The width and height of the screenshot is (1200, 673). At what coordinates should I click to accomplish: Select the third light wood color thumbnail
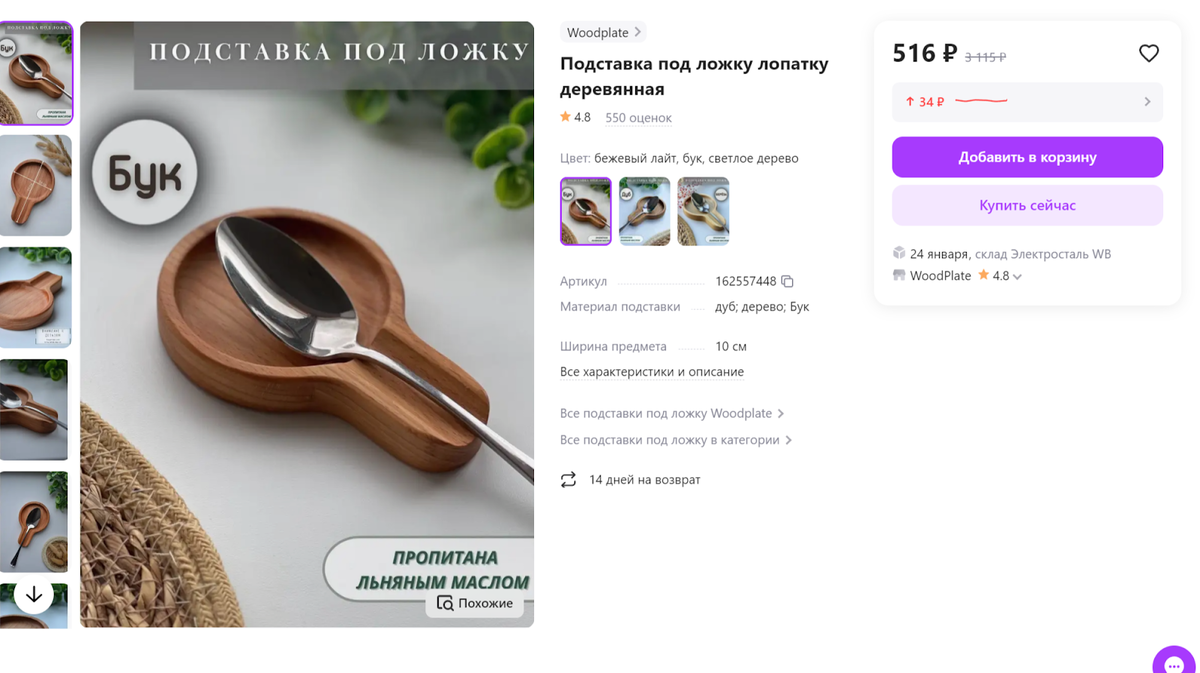click(x=703, y=210)
